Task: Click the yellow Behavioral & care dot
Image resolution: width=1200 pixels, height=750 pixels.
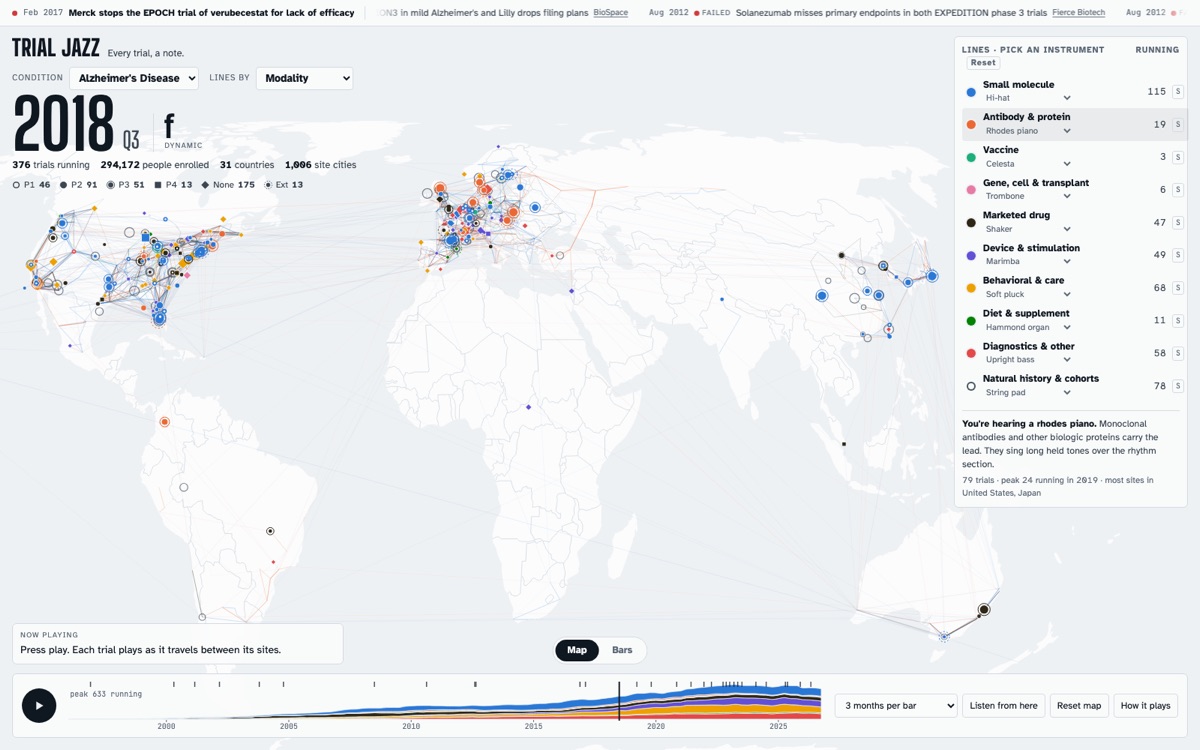Action: (971, 288)
